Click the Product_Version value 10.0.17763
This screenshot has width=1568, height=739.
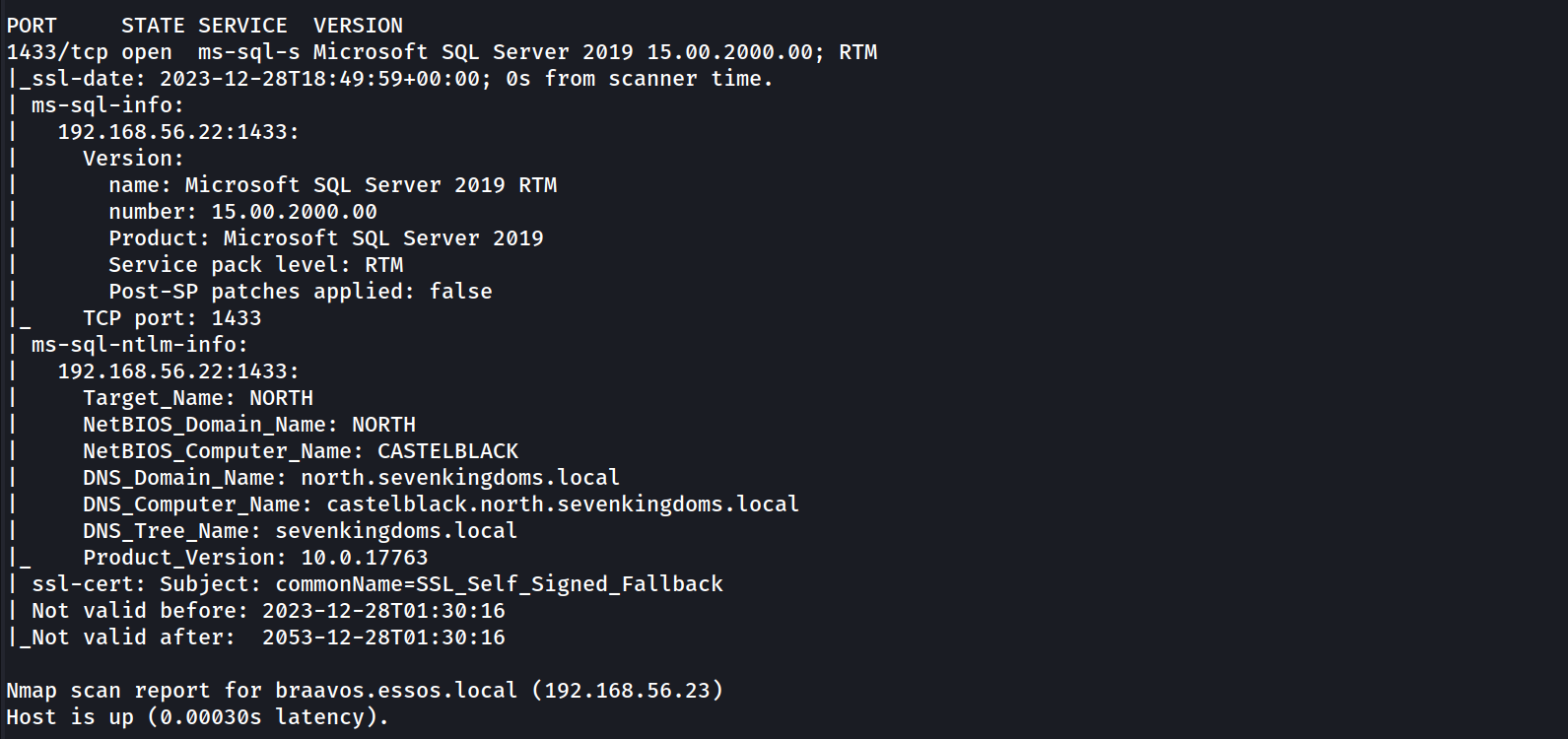tap(365, 558)
